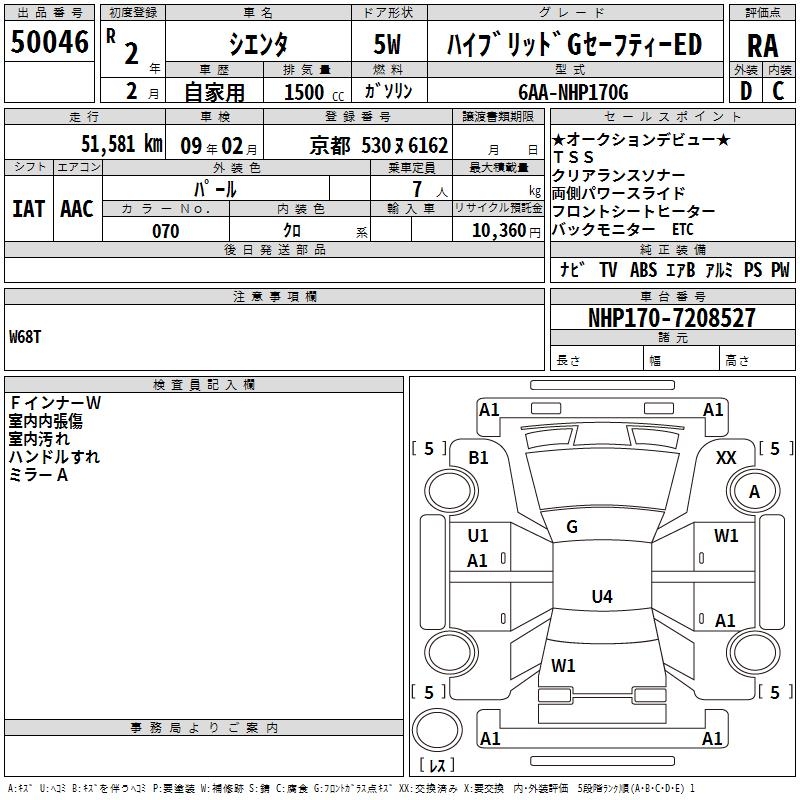This screenshot has height=800, width=800.
Task: Click the color number 070 field
Action: pos(166,231)
